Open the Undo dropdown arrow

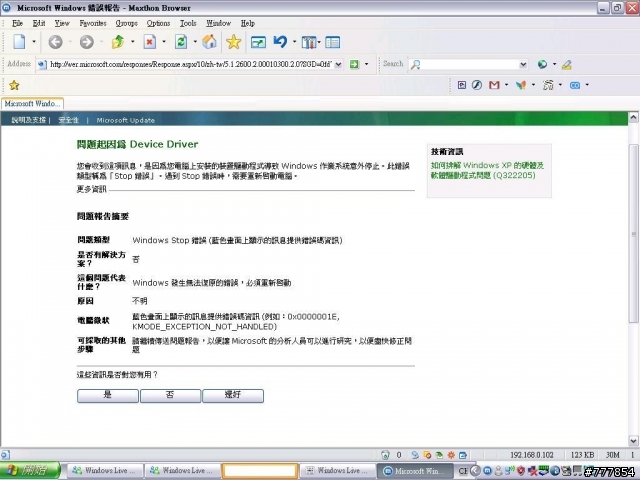(294, 42)
